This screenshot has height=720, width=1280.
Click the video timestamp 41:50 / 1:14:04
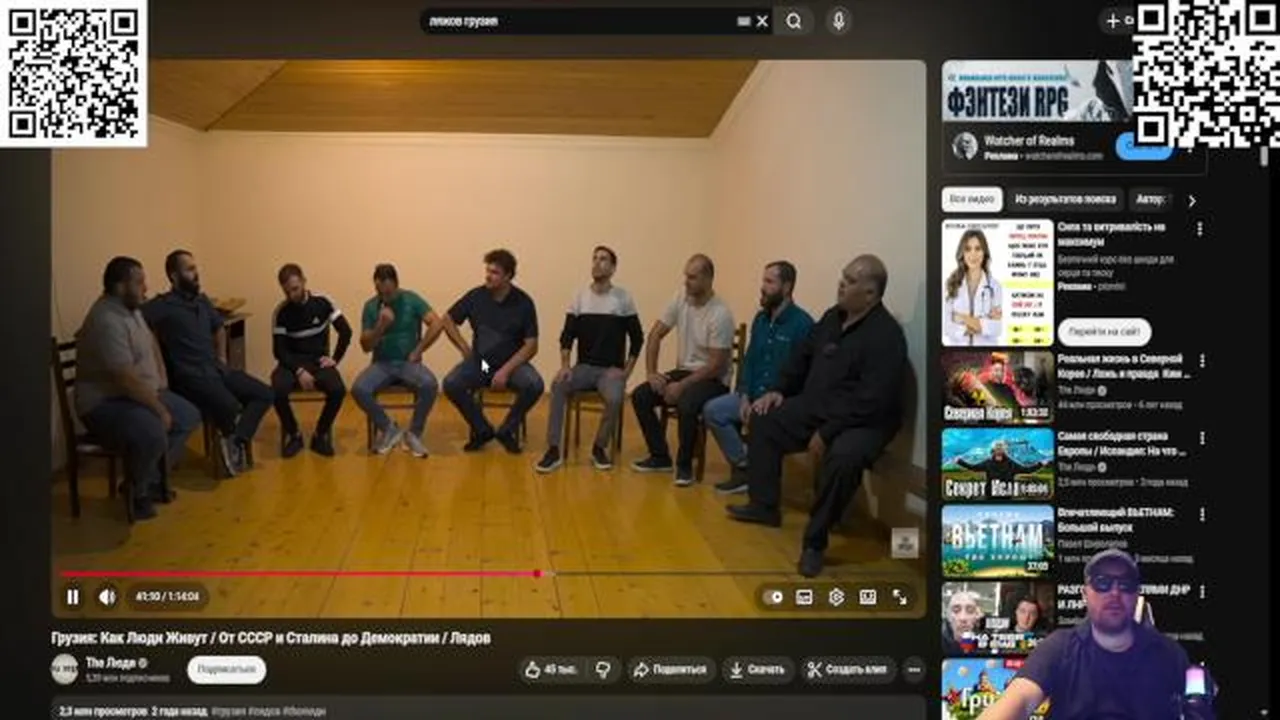click(x=167, y=597)
